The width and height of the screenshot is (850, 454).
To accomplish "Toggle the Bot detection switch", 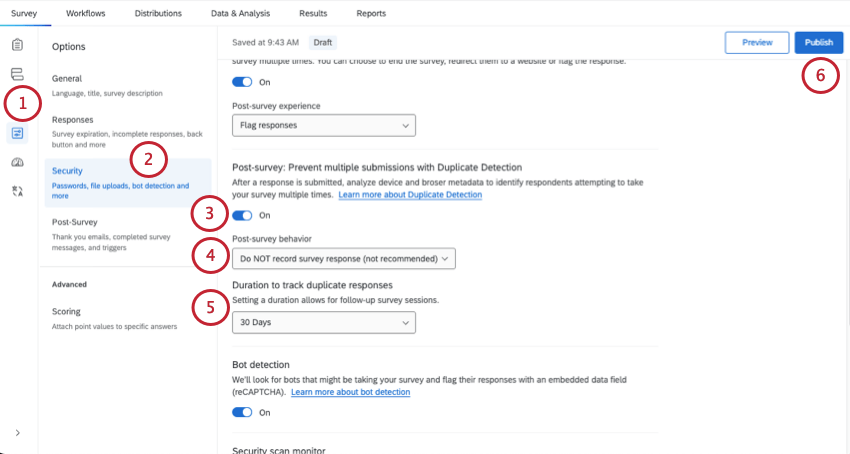I will [x=242, y=412].
